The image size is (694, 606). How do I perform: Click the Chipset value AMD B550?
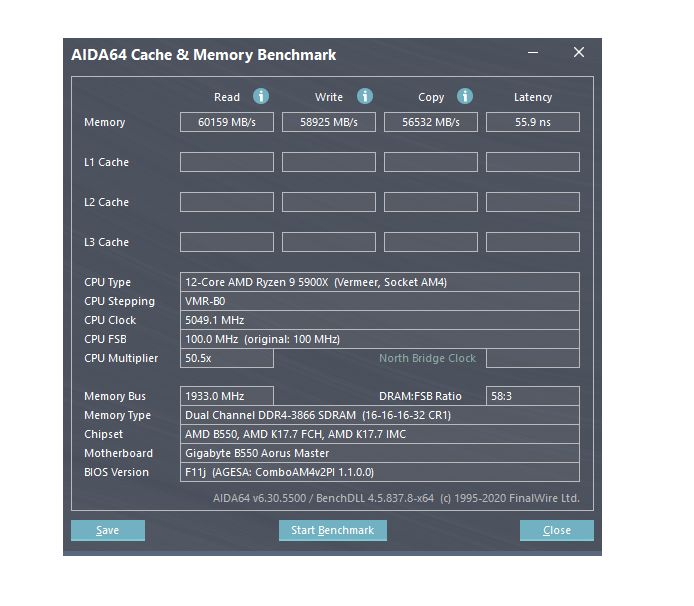pyautogui.click(x=380, y=434)
